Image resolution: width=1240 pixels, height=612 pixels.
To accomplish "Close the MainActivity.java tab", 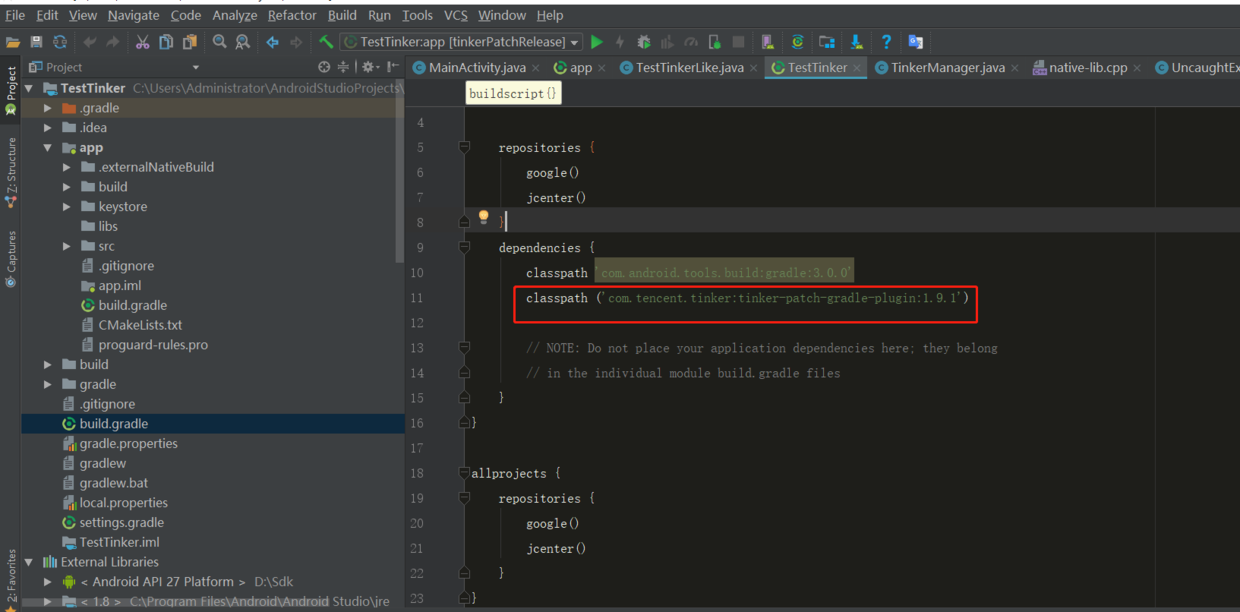I will (536, 68).
